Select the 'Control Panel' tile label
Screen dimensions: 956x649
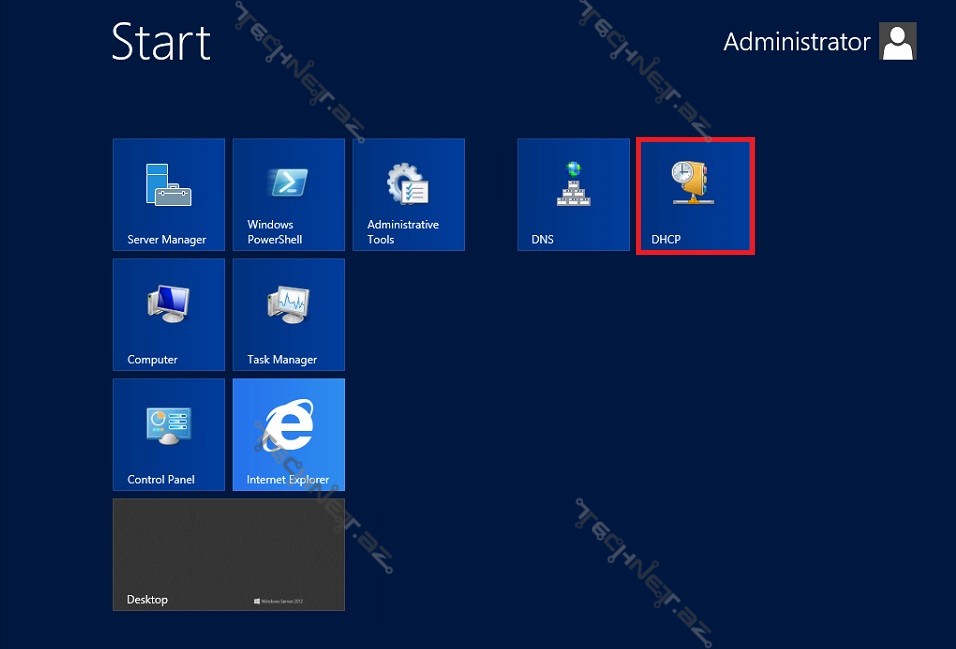(161, 480)
